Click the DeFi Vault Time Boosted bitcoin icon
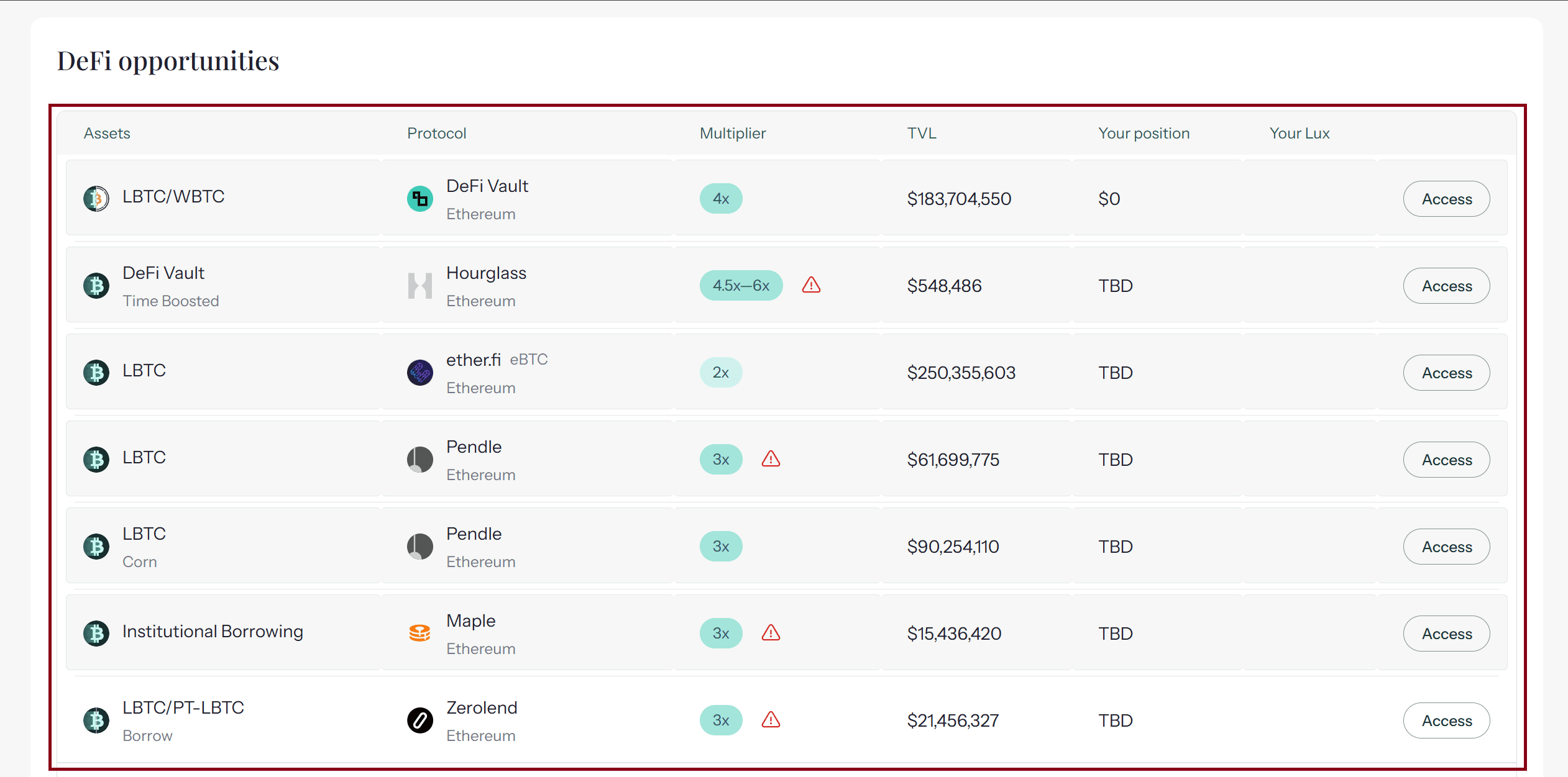This screenshot has height=777, width=1568. point(96,286)
